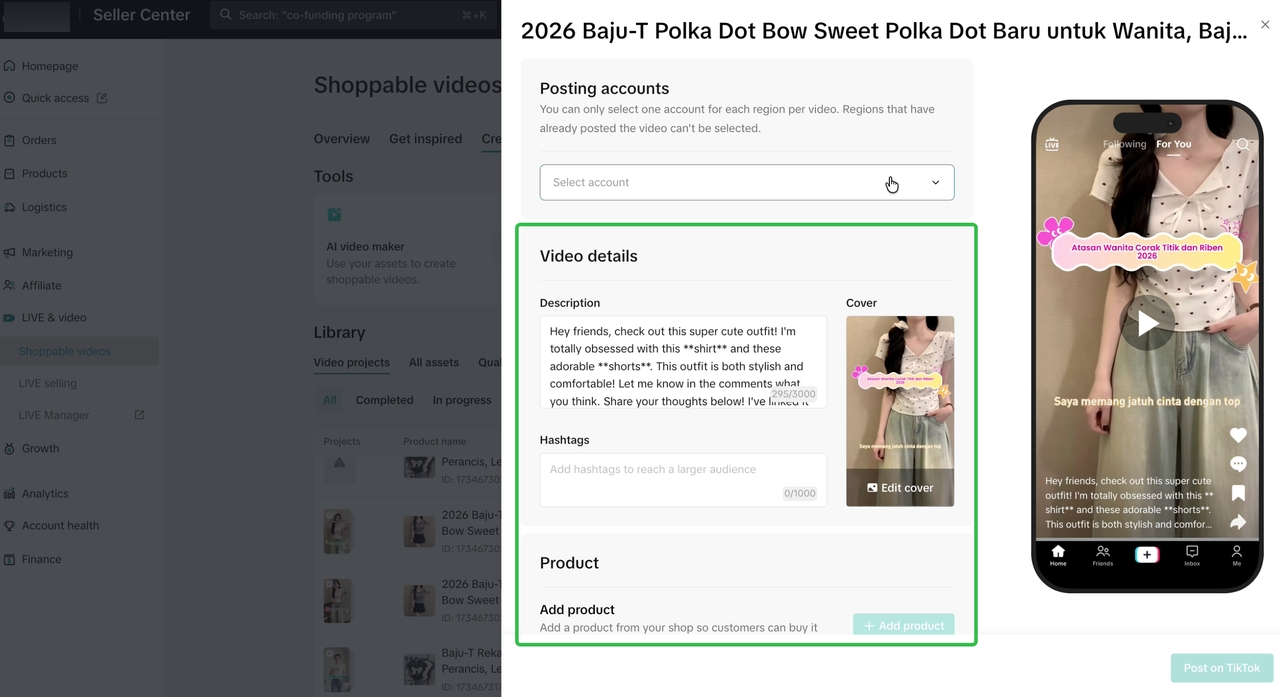Tap the comment bubble icon in phone preview
Screen dimensions: 1280x697
1238,464
